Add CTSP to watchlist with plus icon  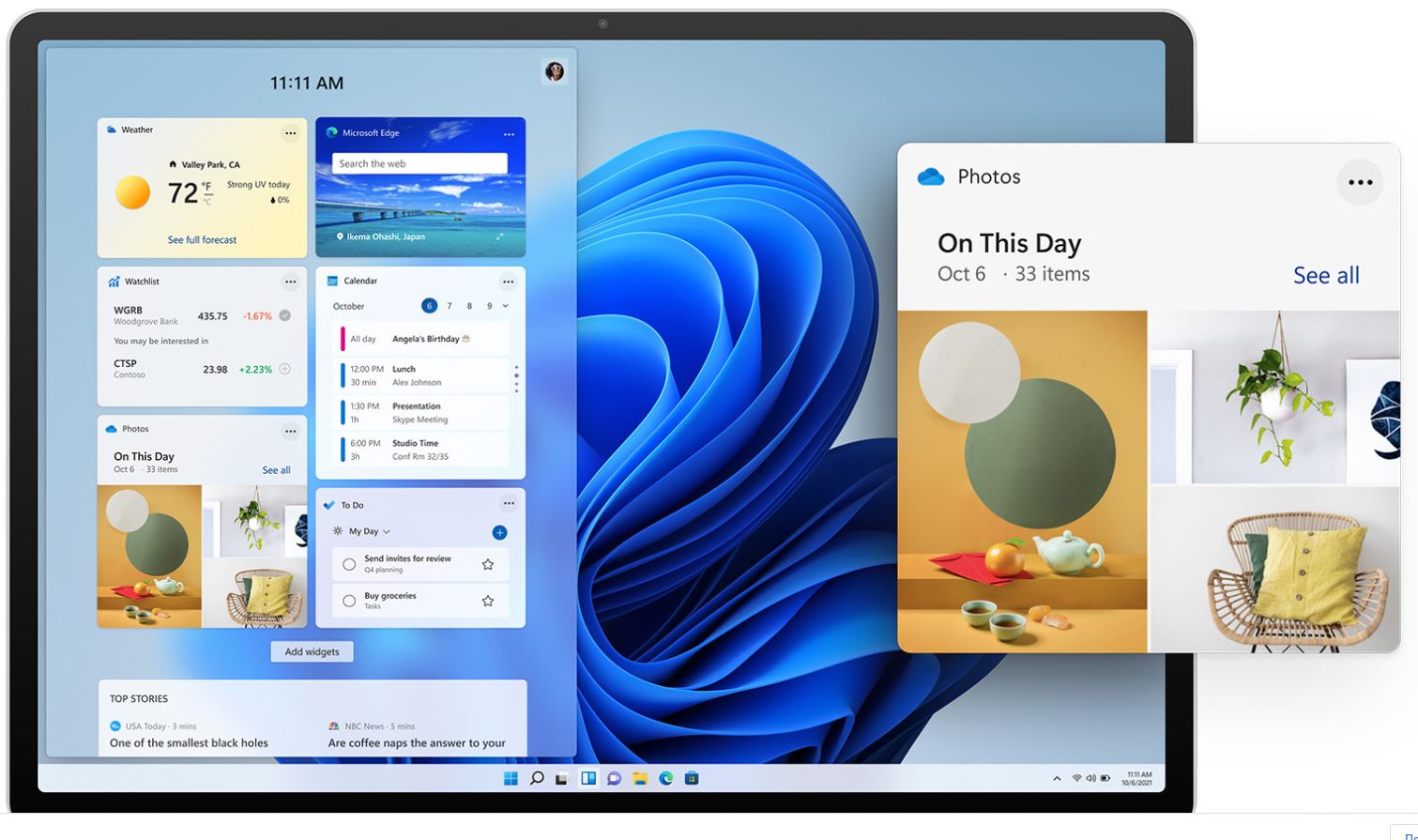(x=284, y=369)
